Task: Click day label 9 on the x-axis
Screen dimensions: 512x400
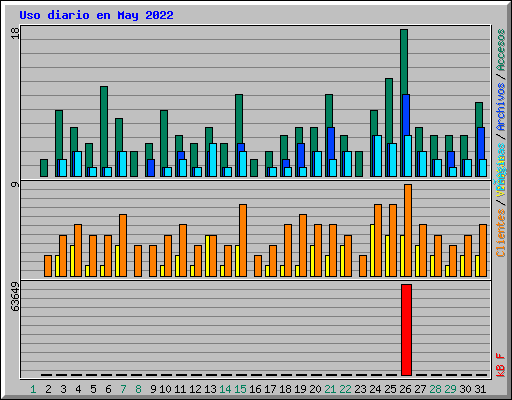Action: tap(153, 389)
